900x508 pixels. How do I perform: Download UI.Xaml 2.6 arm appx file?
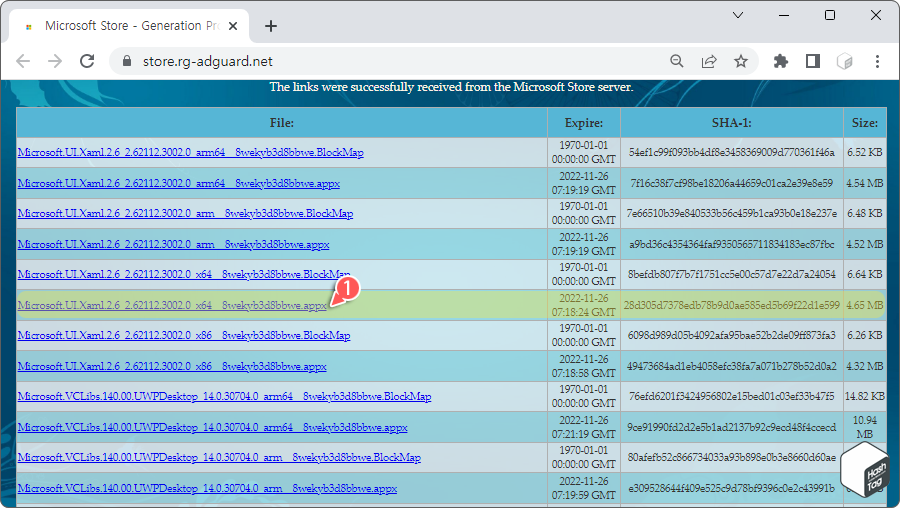pos(173,245)
